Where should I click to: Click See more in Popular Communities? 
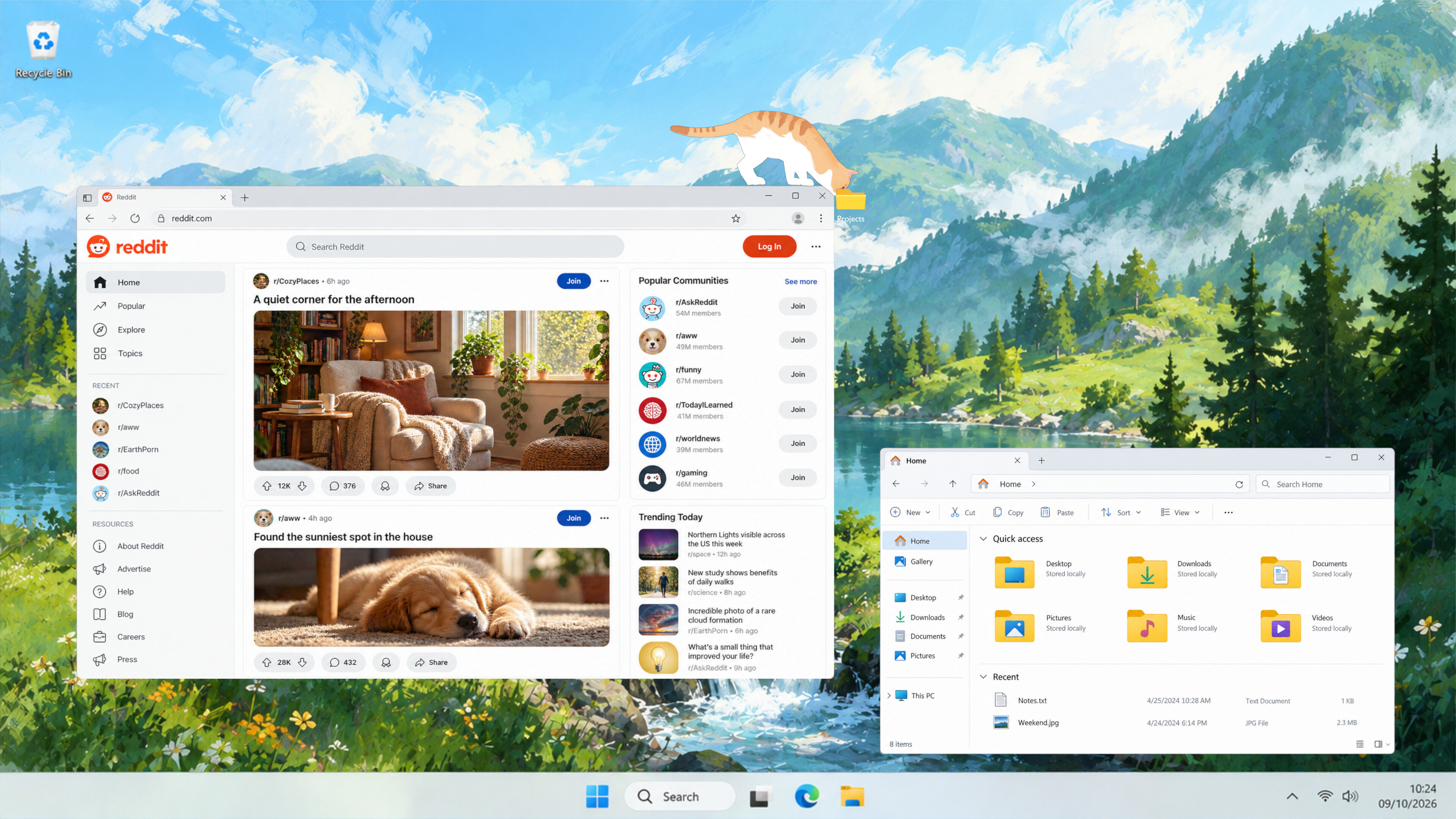[800, 281]
